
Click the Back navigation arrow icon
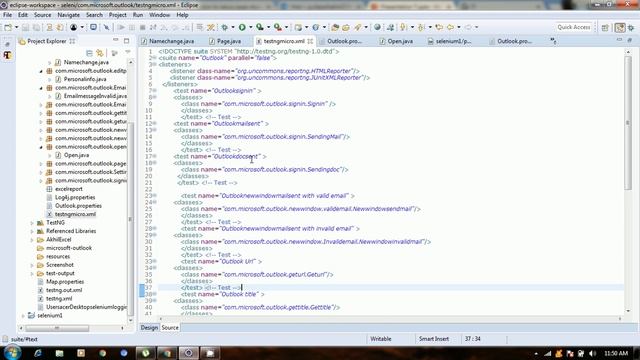450,27
